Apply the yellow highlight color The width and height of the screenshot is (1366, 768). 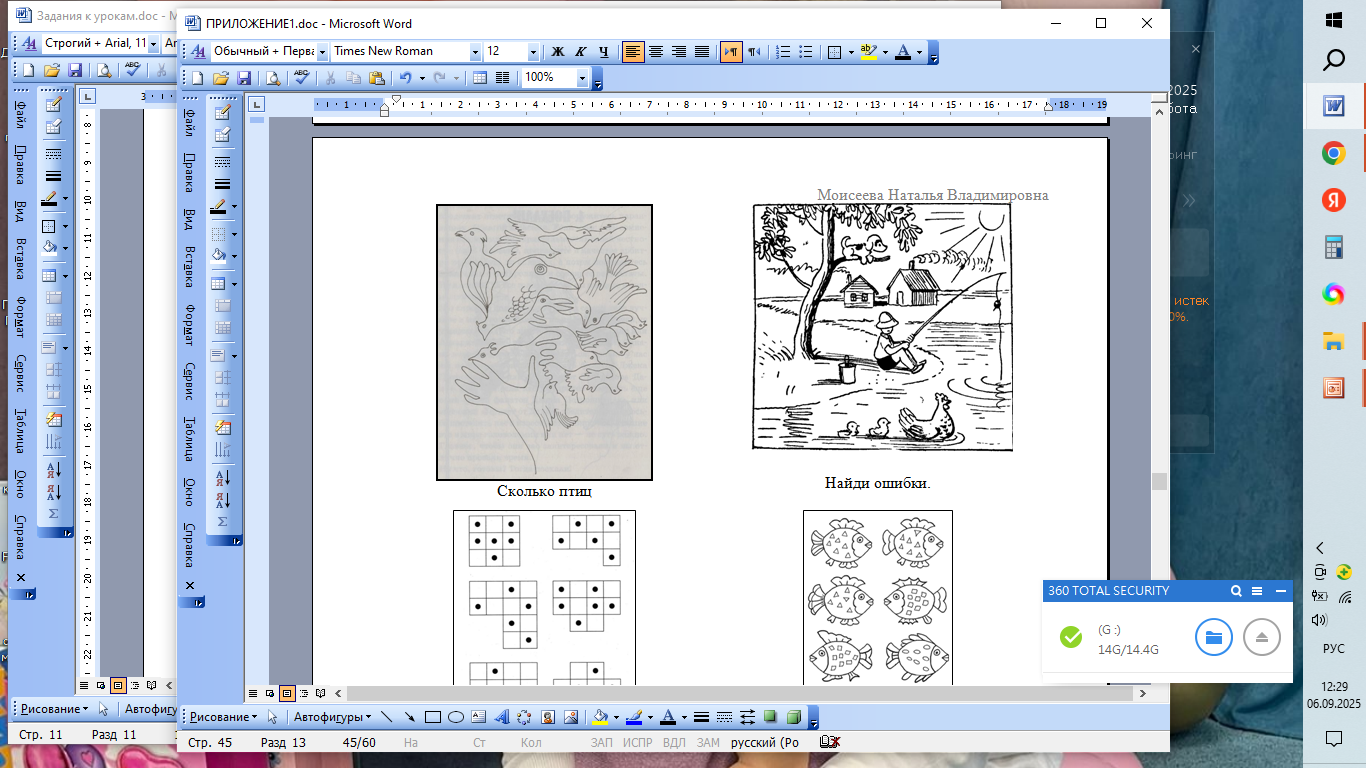867,52
